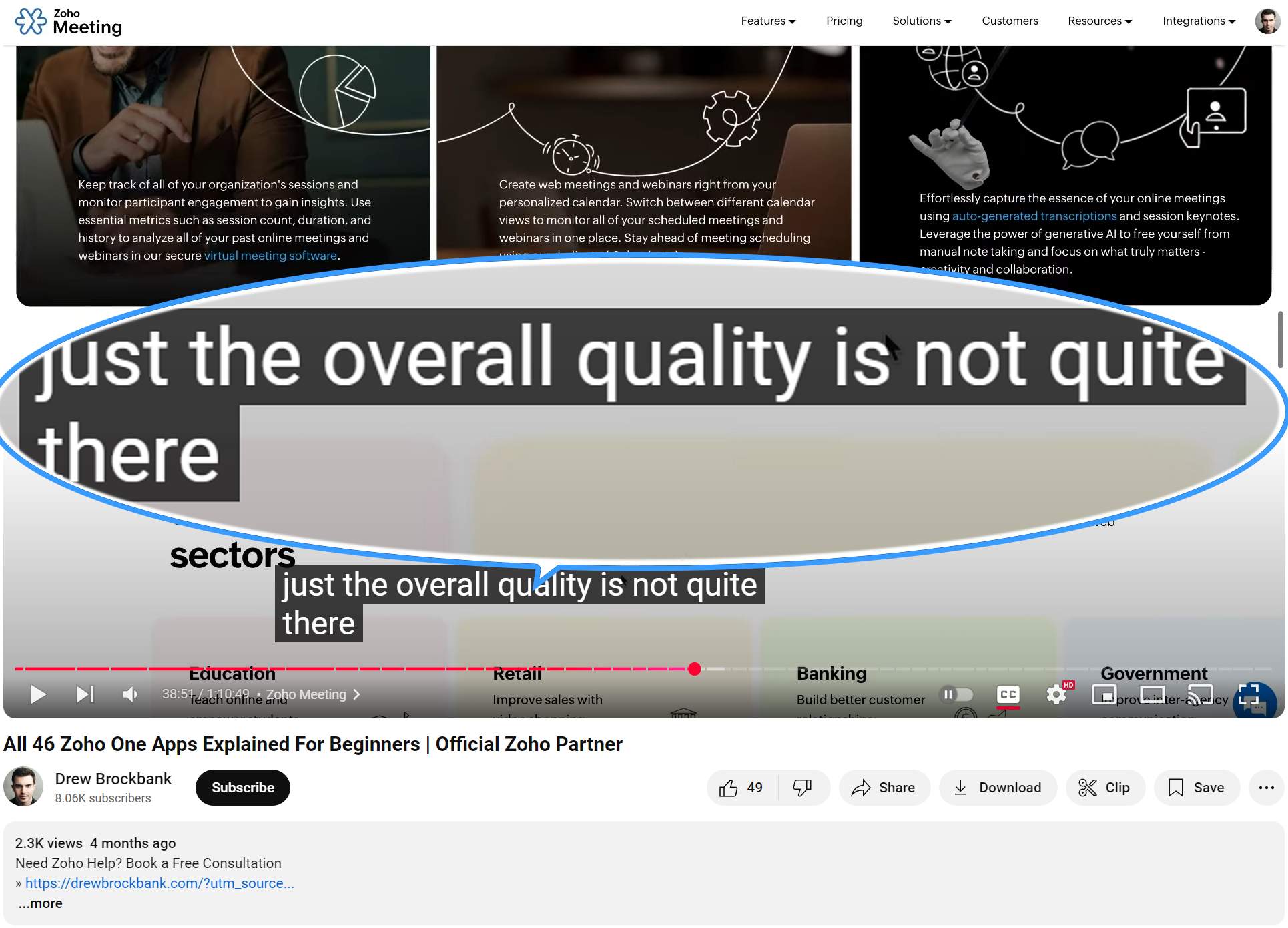Toggle the autoplay switch

(956, 694)
